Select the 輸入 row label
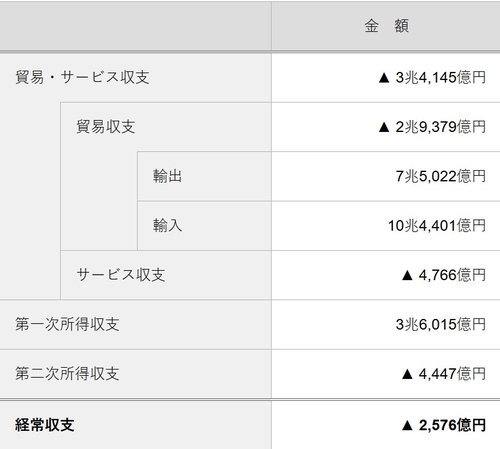 tap(167, 225)
